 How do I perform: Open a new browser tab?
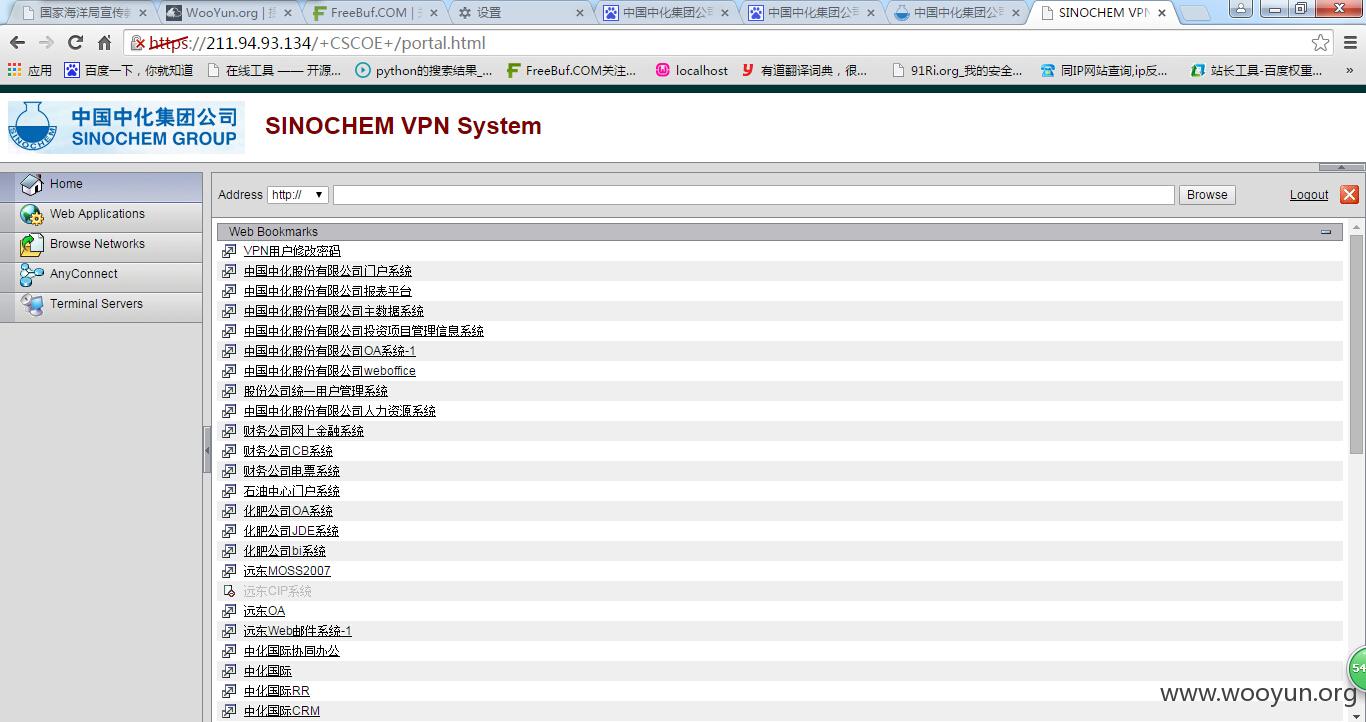pos(1193,13)
